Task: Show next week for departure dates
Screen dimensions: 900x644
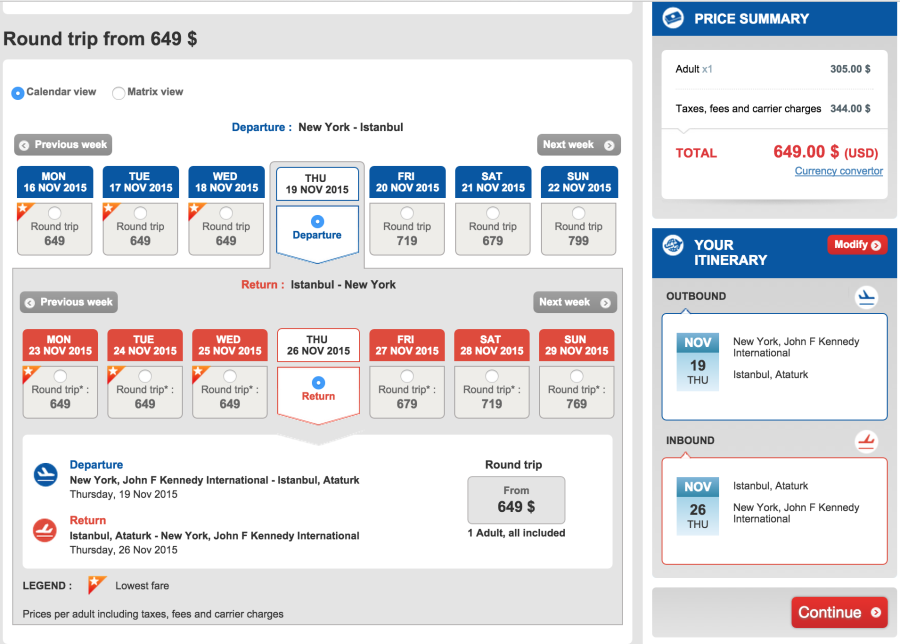Action: (578, 145)
